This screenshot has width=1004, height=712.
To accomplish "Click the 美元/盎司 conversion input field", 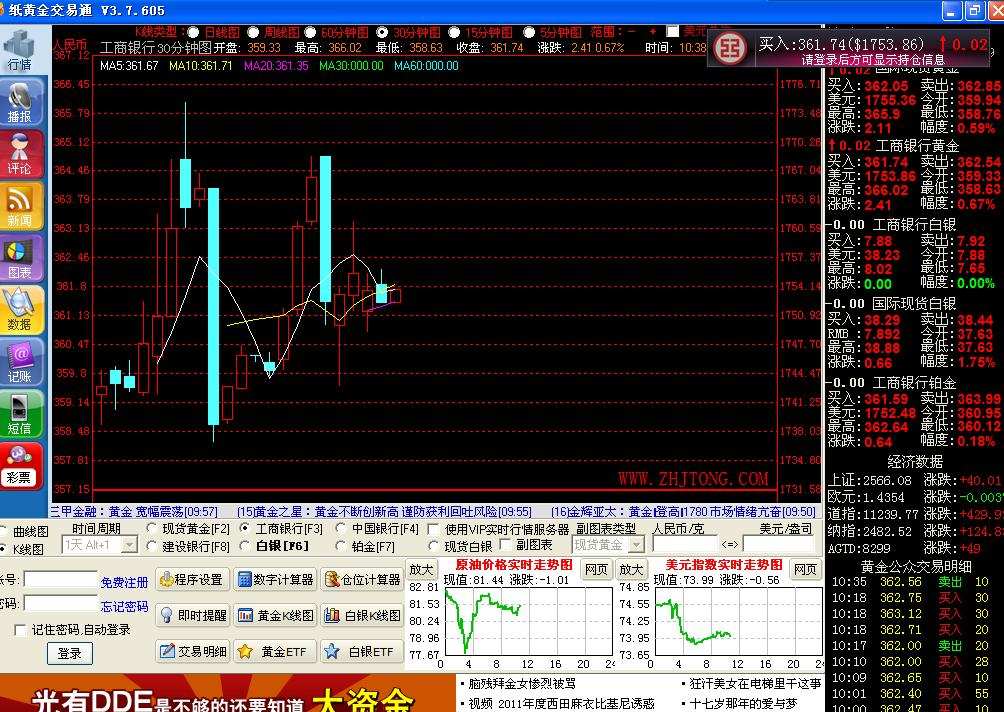I will click(x=779, y=544).
